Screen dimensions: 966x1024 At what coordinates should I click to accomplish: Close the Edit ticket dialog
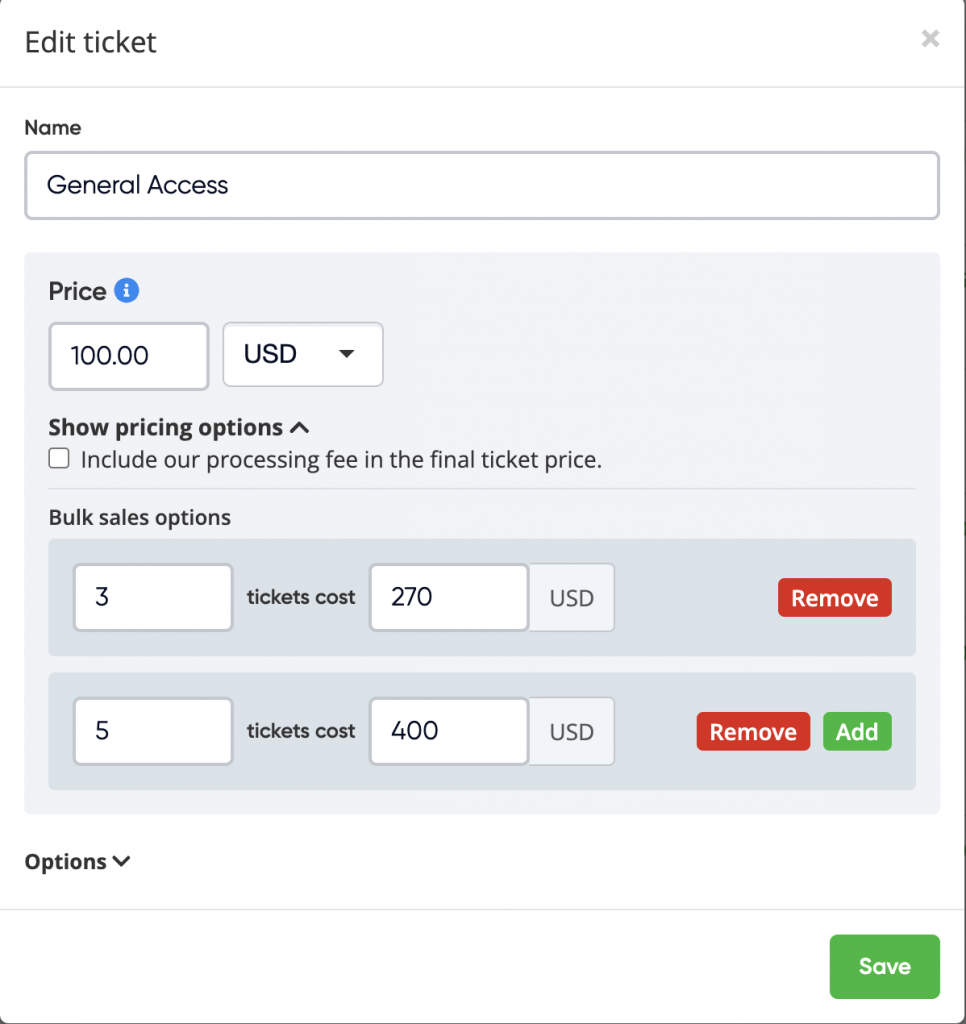click(930, 39)
